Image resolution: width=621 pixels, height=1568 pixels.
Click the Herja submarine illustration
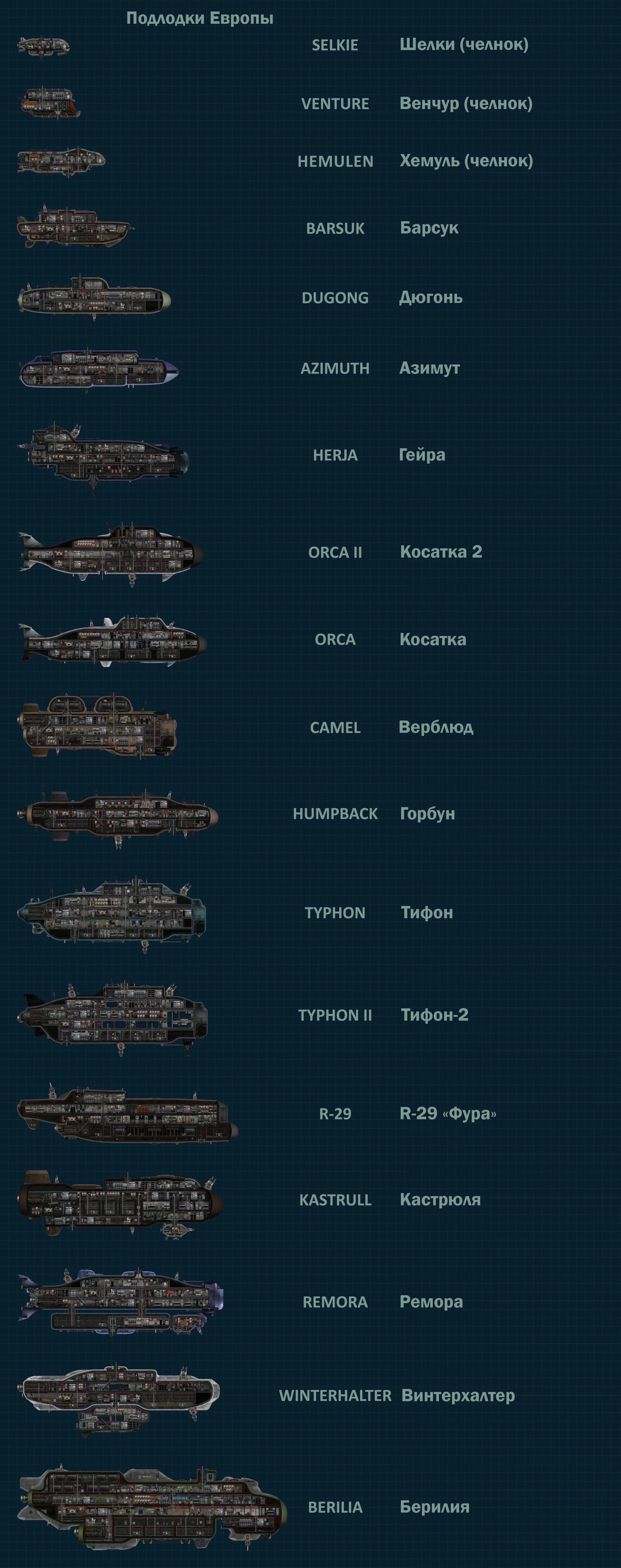click(x=103, y=456)
